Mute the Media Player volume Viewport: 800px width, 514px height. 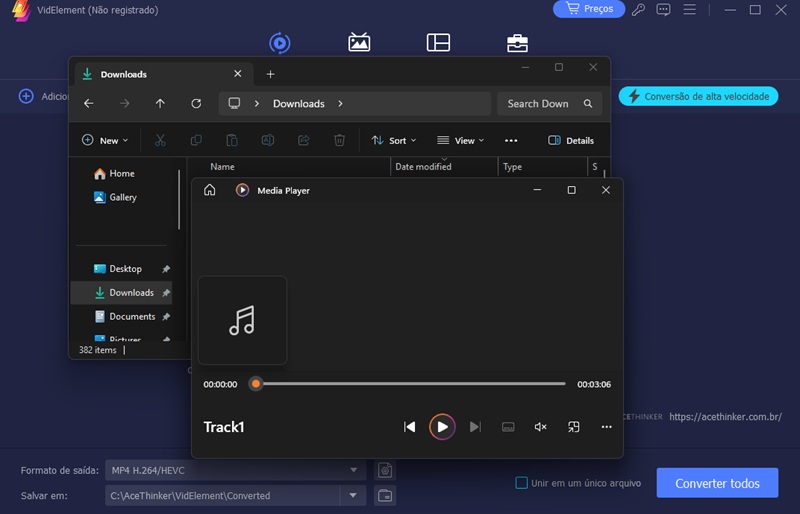click(540, 427)
